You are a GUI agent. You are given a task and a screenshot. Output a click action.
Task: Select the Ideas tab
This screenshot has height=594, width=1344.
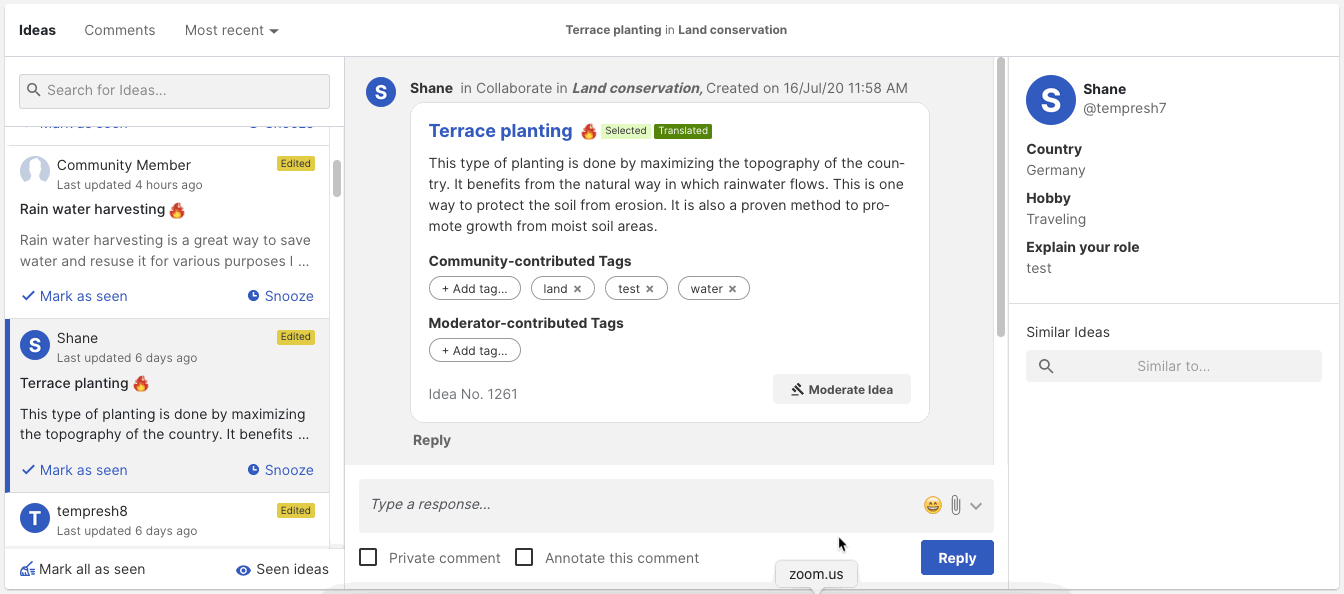[38, 30]
